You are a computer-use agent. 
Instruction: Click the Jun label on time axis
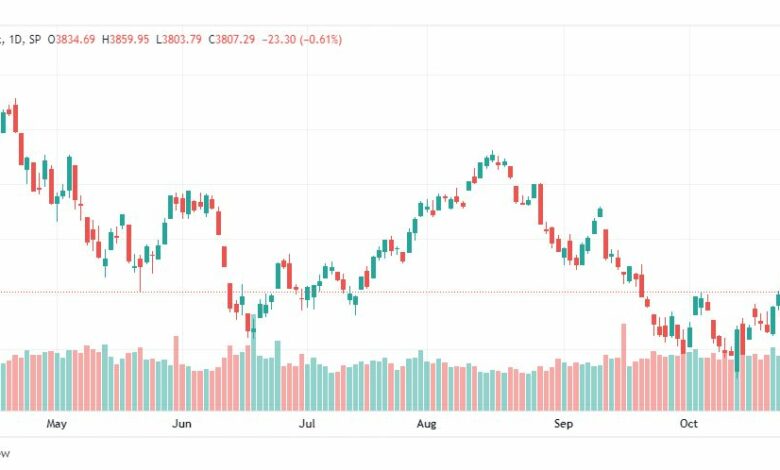182,424
